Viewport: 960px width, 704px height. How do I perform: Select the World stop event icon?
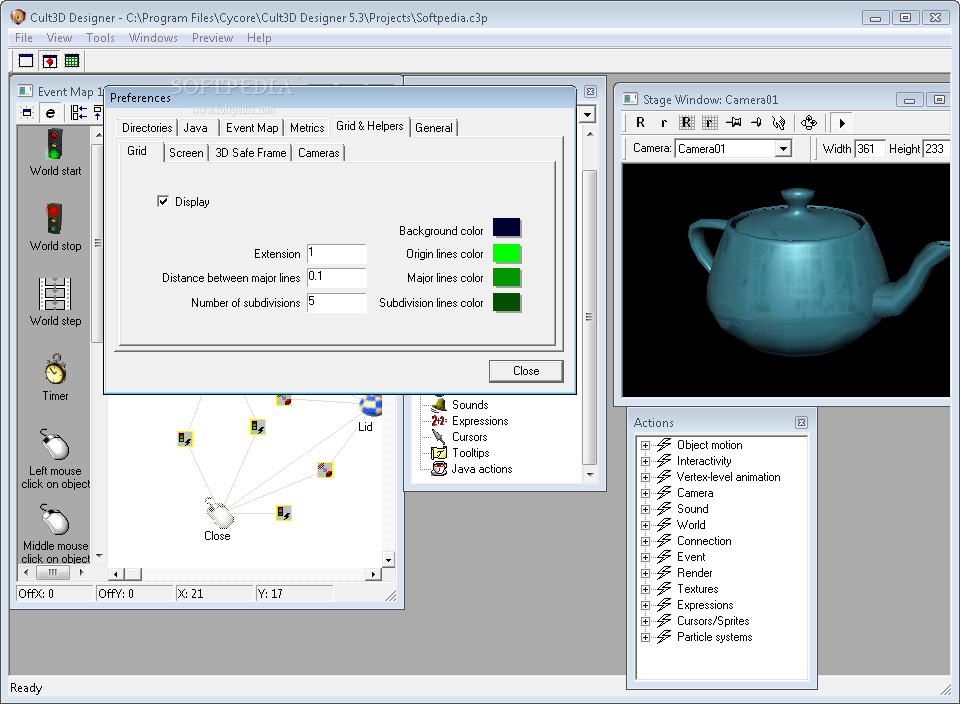click(55, 218)
